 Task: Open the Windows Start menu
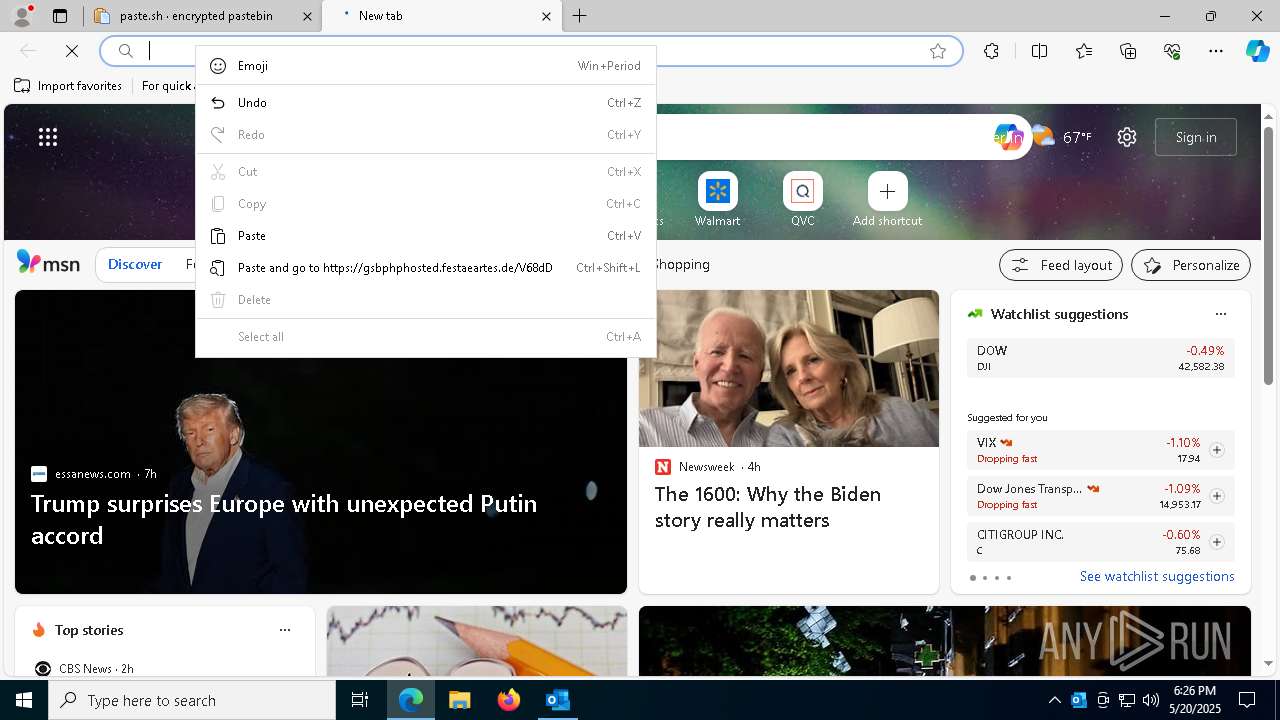point(24,700)
